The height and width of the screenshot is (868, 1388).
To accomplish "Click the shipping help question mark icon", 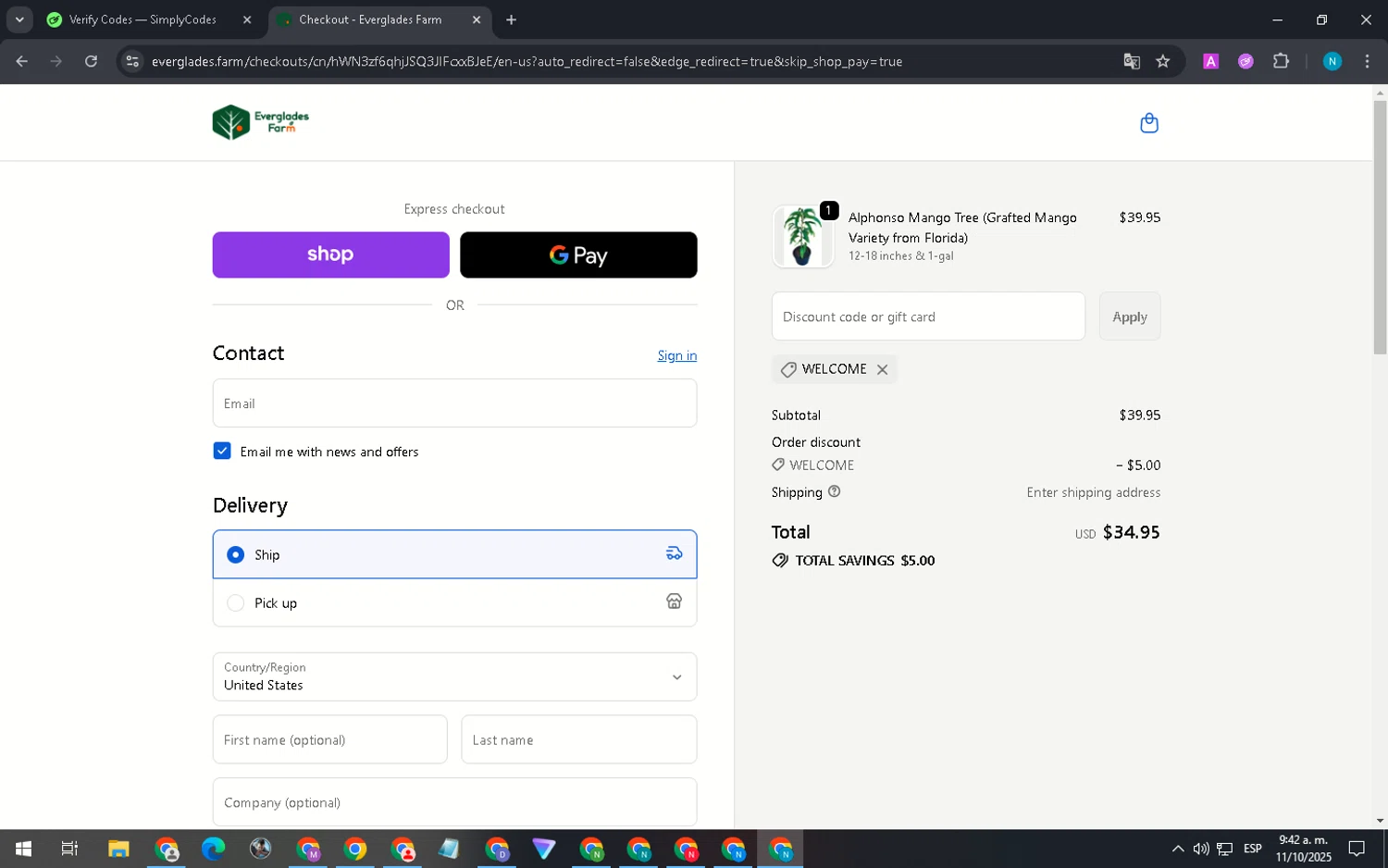I will pos(834,491).
